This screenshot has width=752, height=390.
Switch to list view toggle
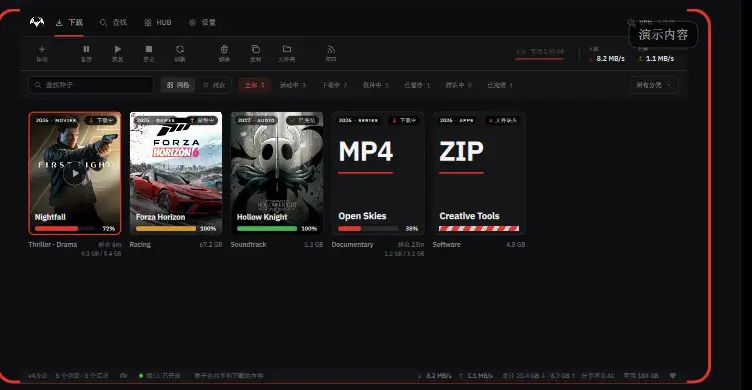213,85
